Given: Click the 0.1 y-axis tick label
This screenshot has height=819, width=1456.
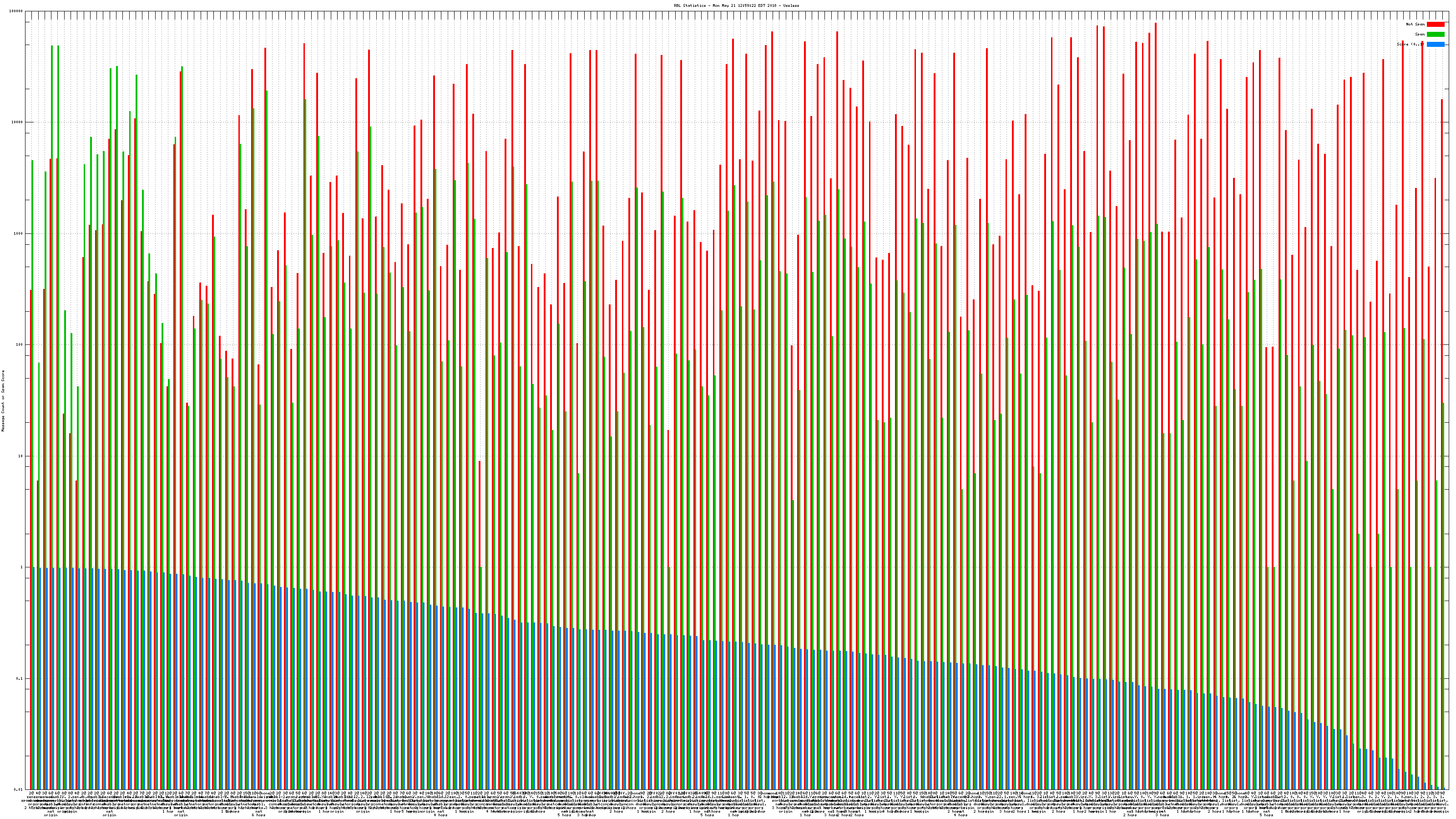Looking at the screenshot, I should coord(20,679).
